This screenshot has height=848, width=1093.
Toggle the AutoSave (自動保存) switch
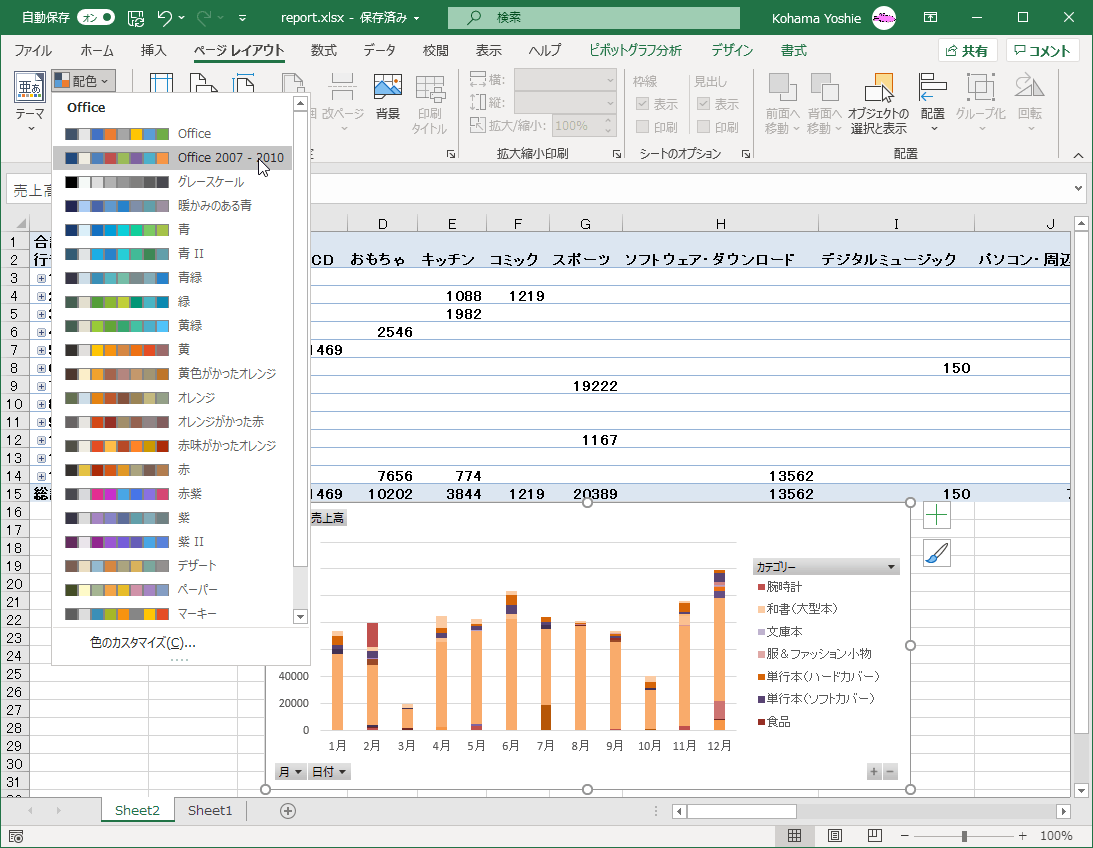[96, 17]
